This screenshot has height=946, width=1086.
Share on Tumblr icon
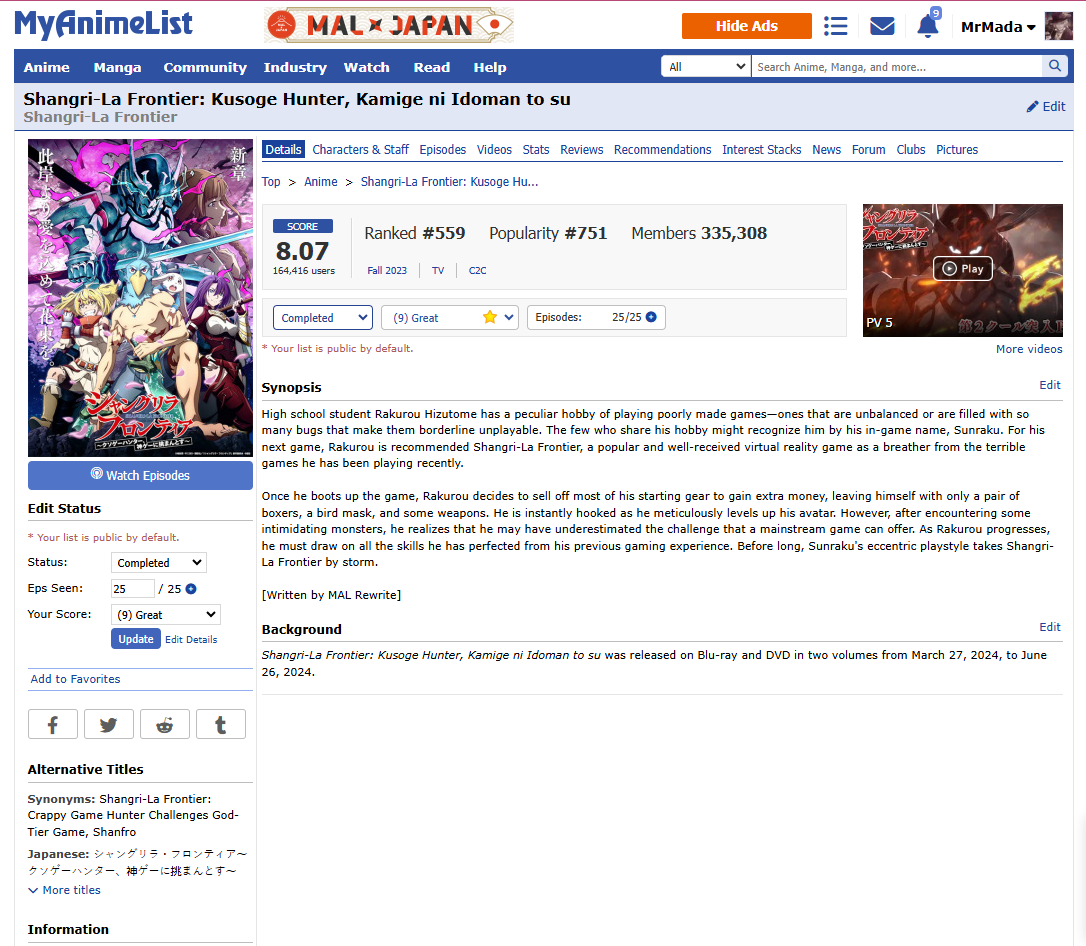[221, 724]
